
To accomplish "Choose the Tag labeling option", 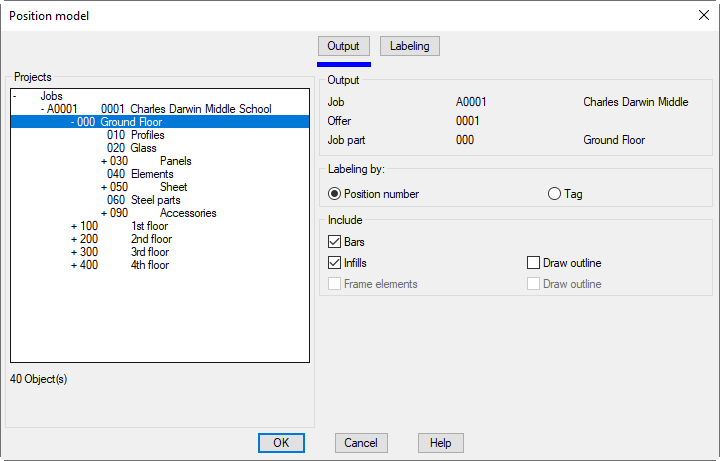I will click(x=555, y=194).
